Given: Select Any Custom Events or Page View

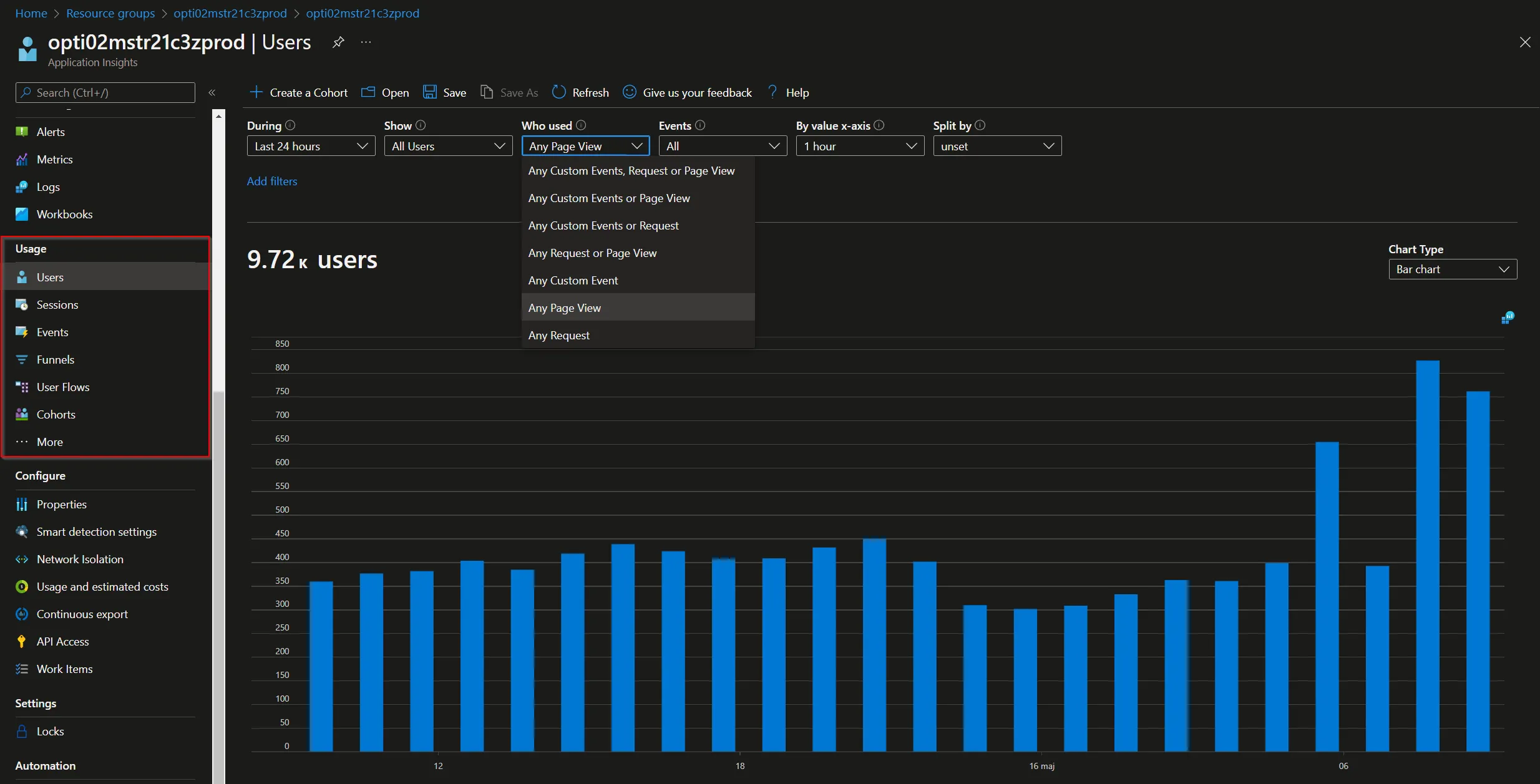Looking at the screenshot, I should tap(638, 198).
